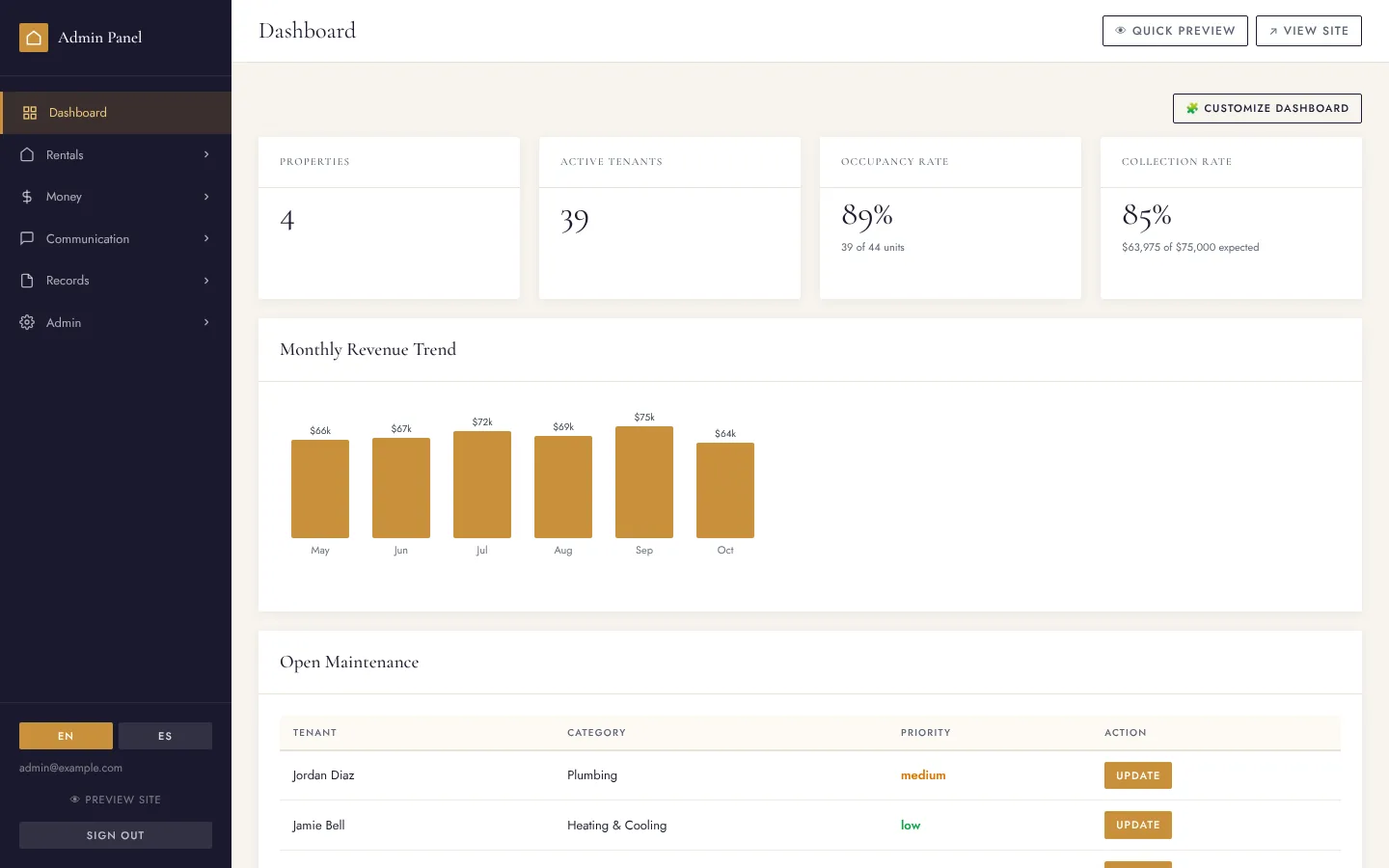The image size is (1389, 868).
Task: Click the Admin gear icon
Action: pyautogui.click(x=27, y=322)
